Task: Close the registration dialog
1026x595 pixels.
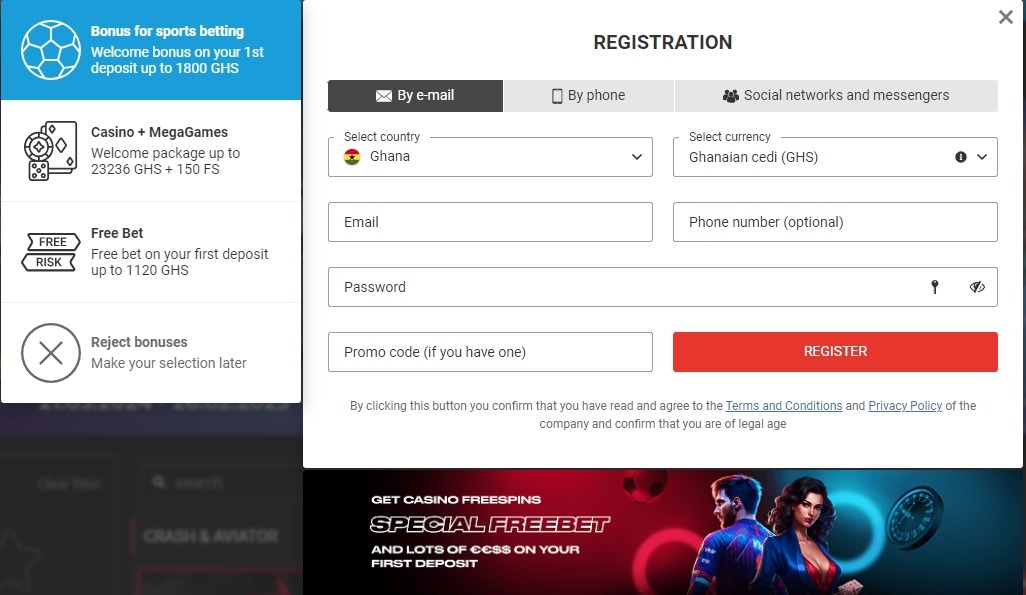Action: (1006, 17)
